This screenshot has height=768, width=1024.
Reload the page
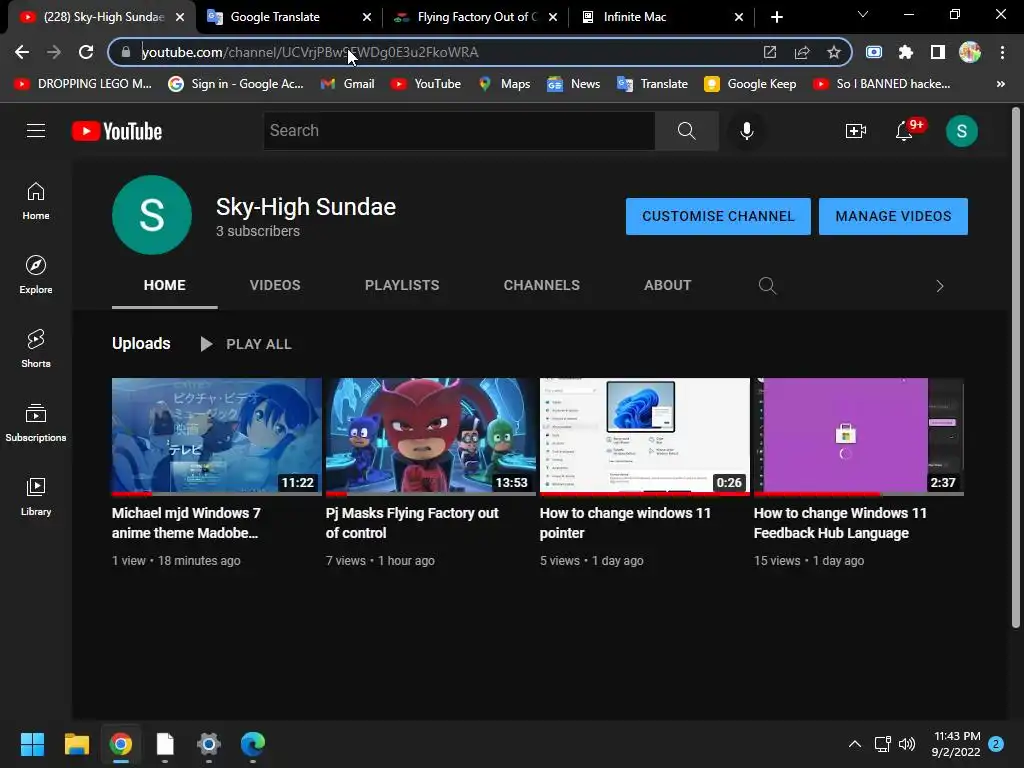(86, 52)
